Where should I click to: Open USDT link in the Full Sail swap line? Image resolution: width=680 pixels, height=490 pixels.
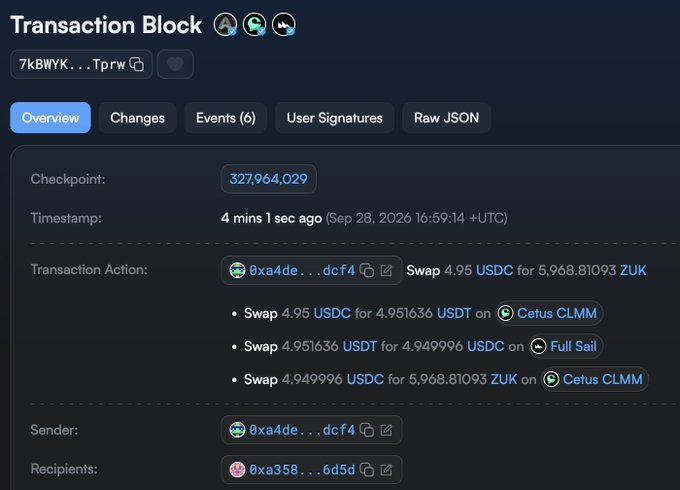[360, 346]
